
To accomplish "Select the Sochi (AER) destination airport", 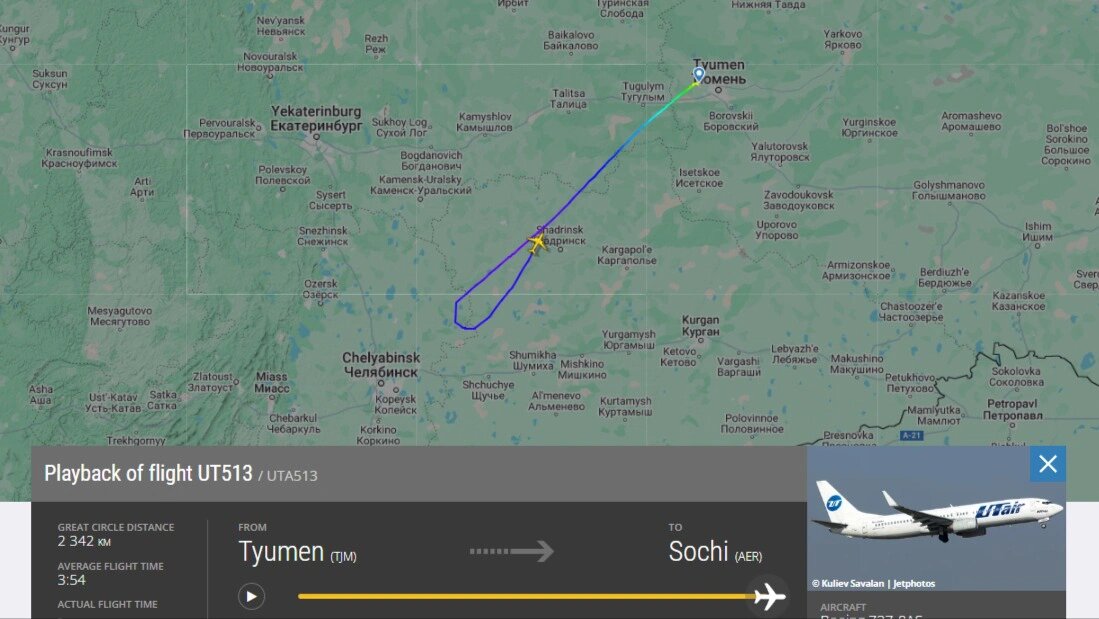I will (x=715, y=552).
